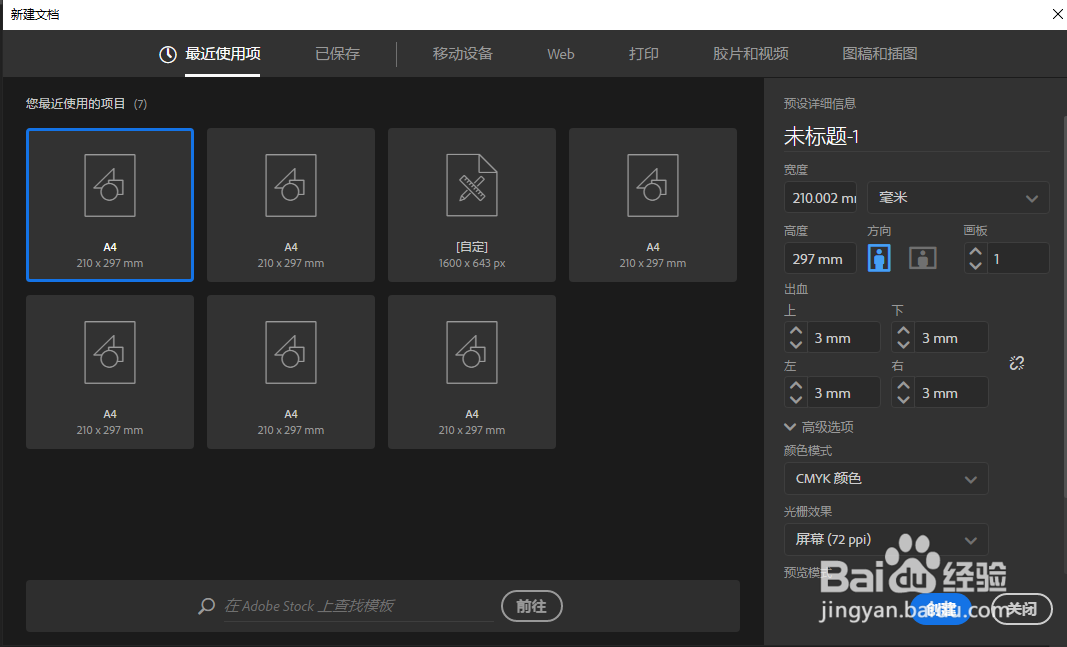Increase the top bleed value

795,331
